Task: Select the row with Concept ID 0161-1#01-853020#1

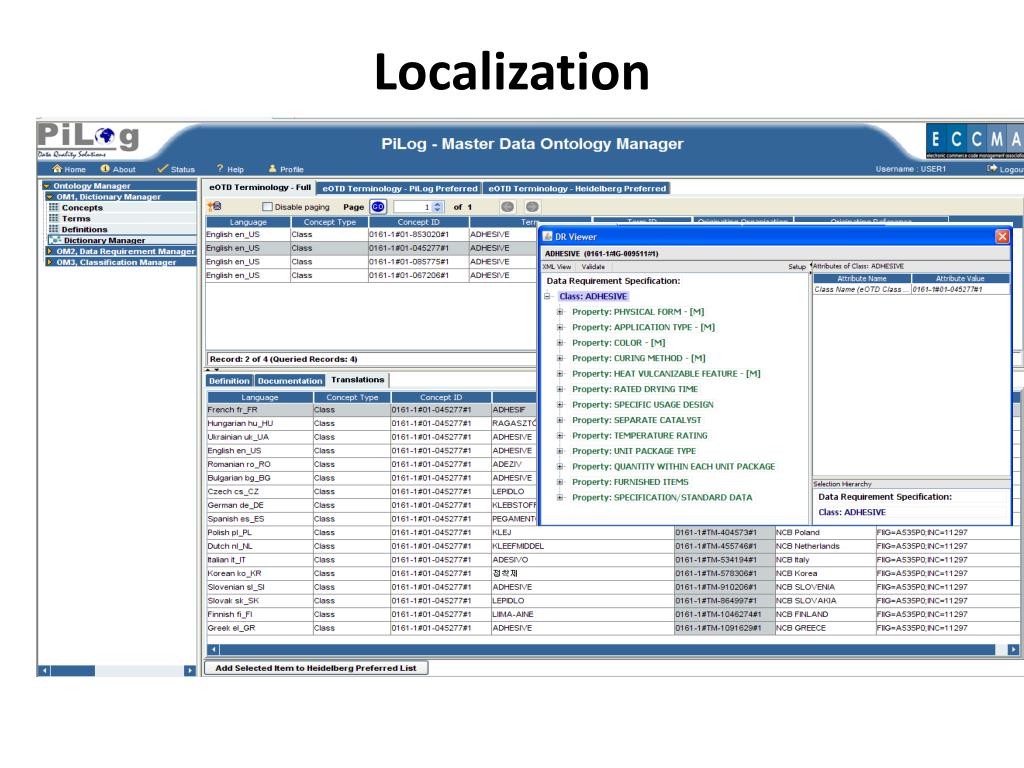Action: [371, 234]
